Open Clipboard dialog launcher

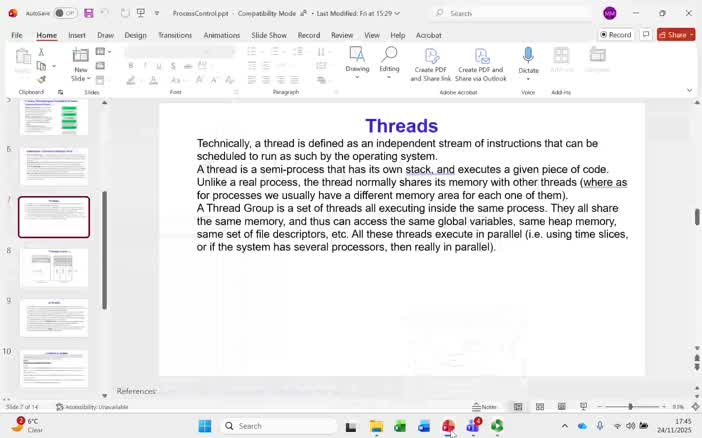click(60, 92)
